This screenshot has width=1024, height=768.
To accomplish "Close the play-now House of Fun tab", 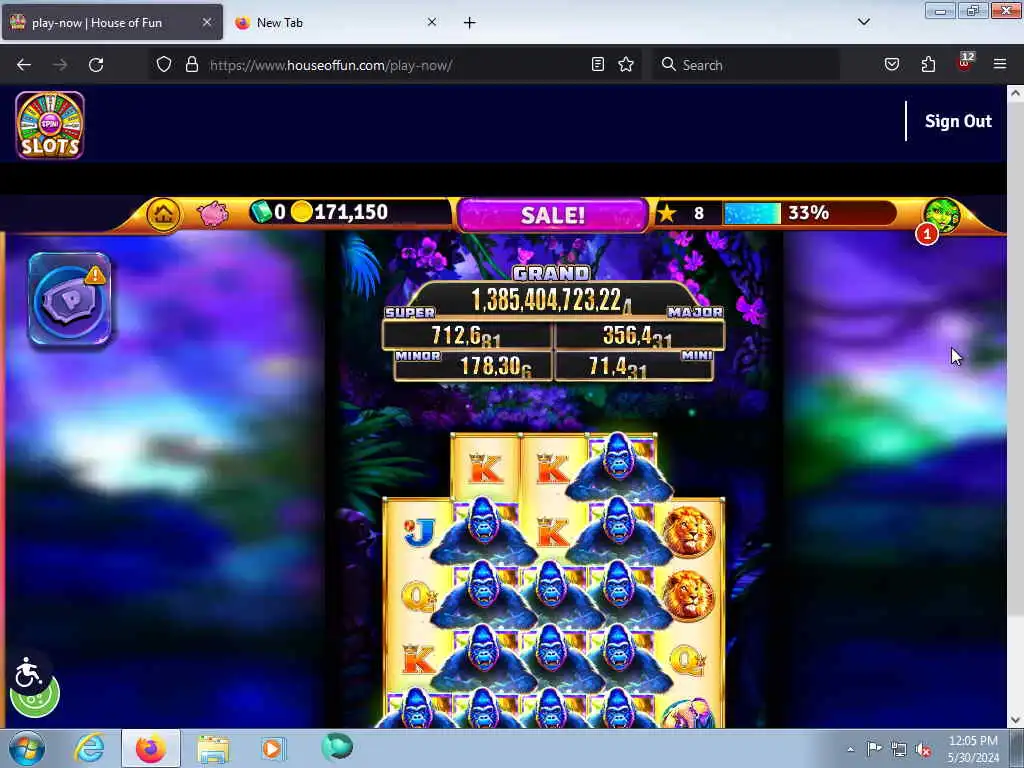I will point(206,22).
